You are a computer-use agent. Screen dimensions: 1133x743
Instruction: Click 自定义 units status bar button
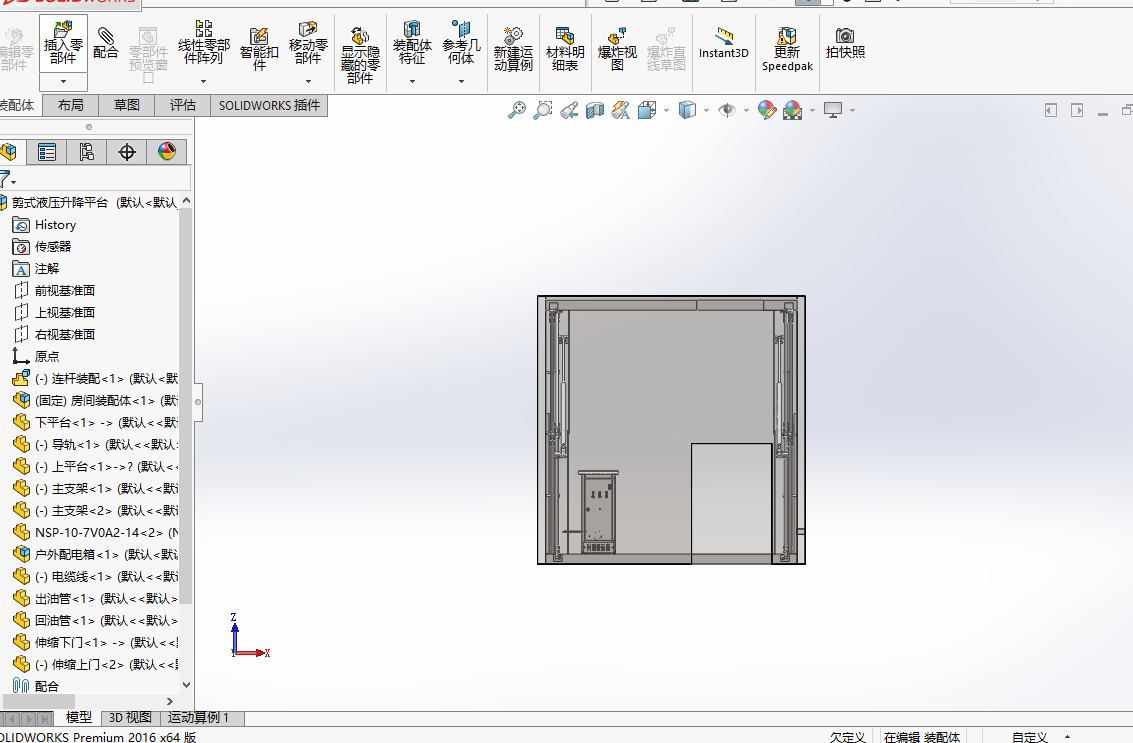click(1030, 736)
